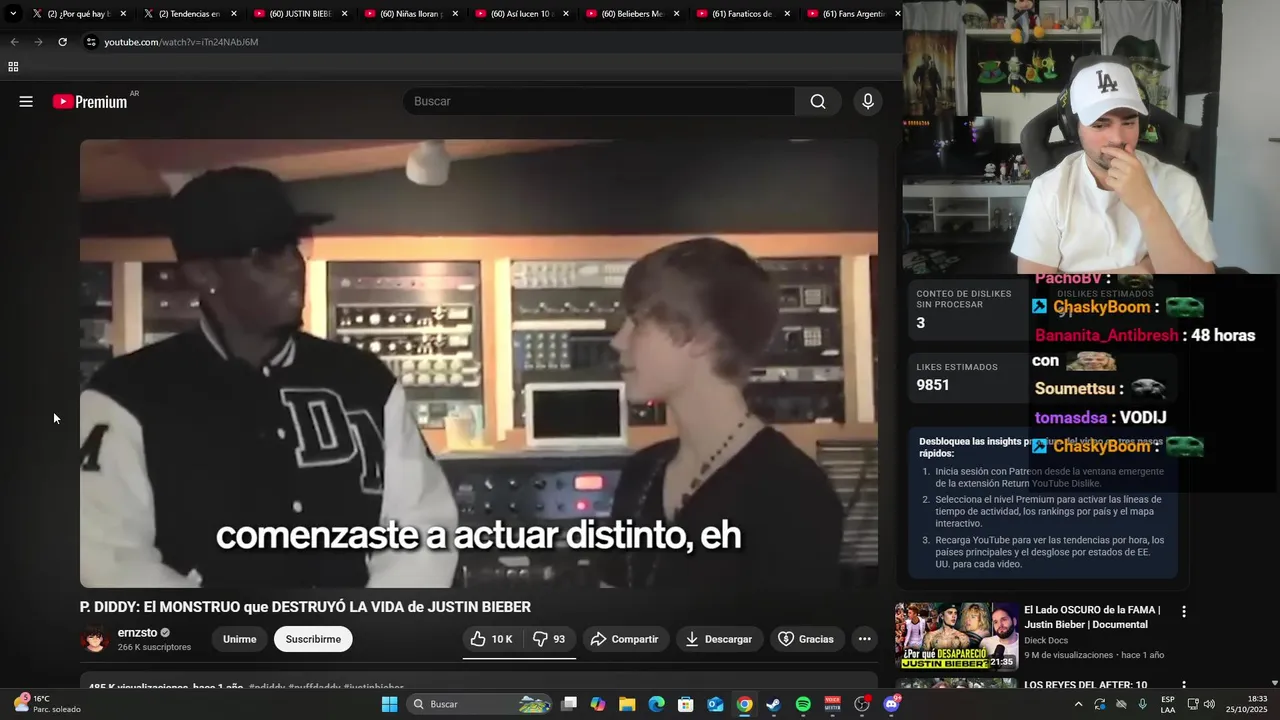Subscribe with the Suscribirme button
1280x720 pixels.
(313, 639)
